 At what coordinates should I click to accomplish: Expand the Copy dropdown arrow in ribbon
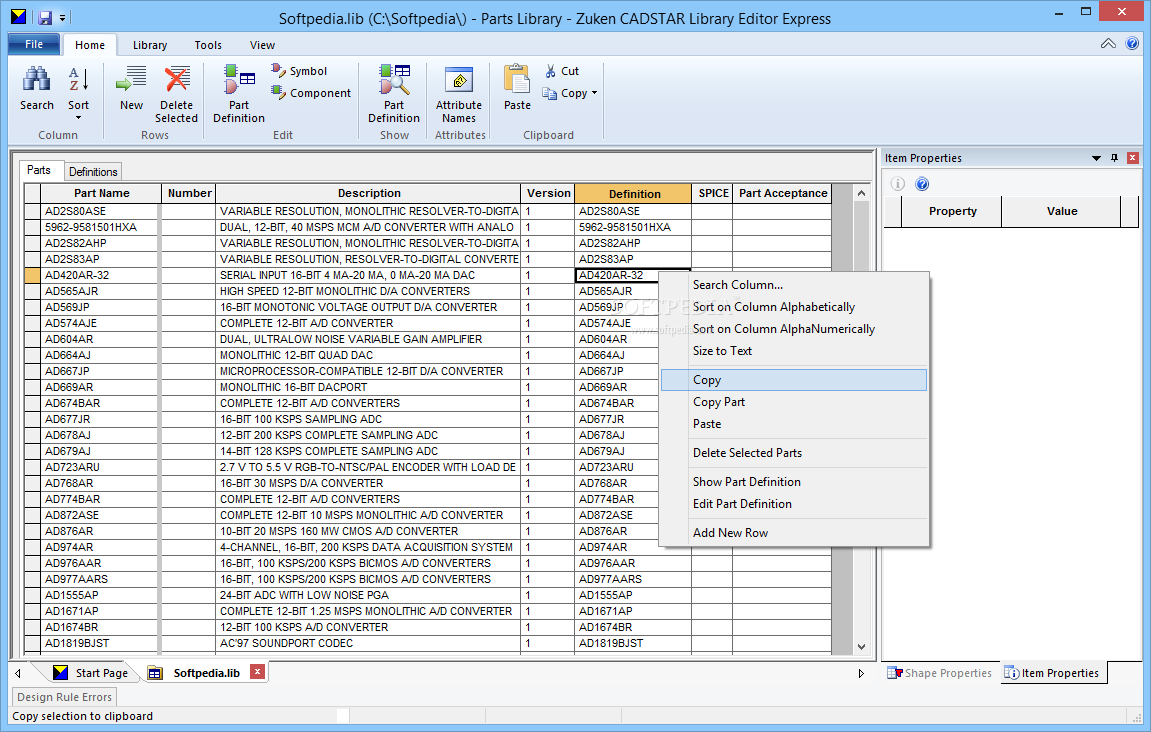tap(595, 93)
